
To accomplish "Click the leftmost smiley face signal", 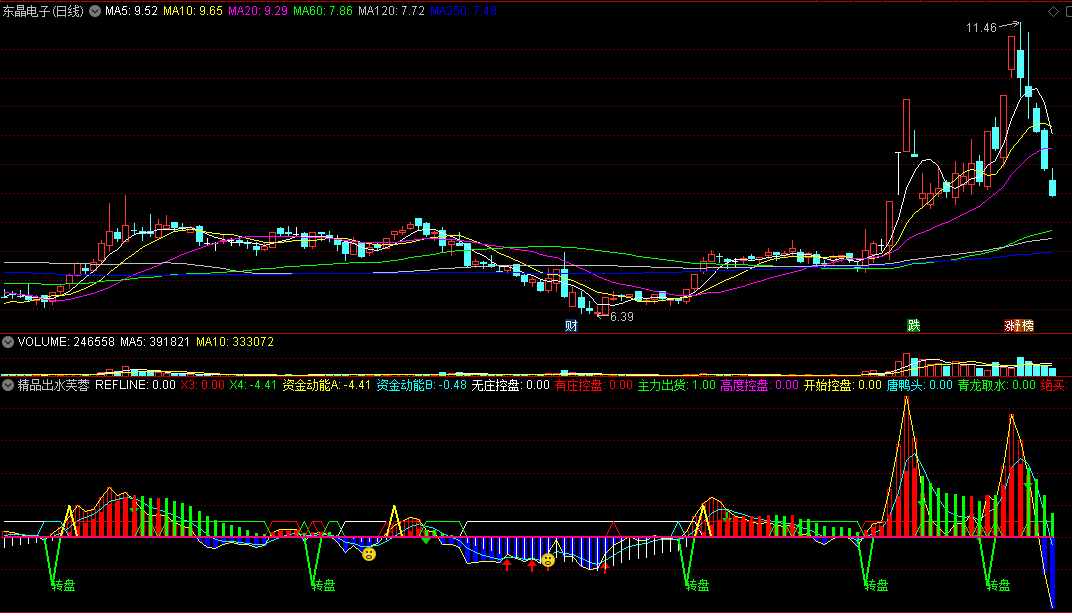I will [368, 554].
